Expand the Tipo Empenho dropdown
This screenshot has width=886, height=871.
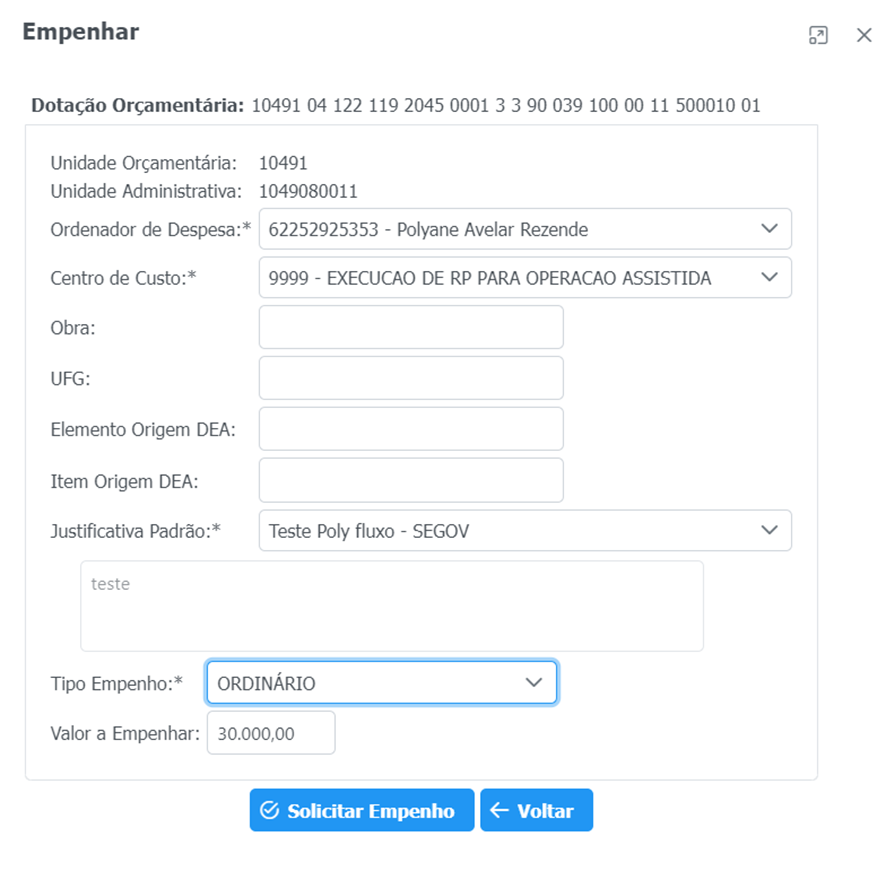[370, 683]
